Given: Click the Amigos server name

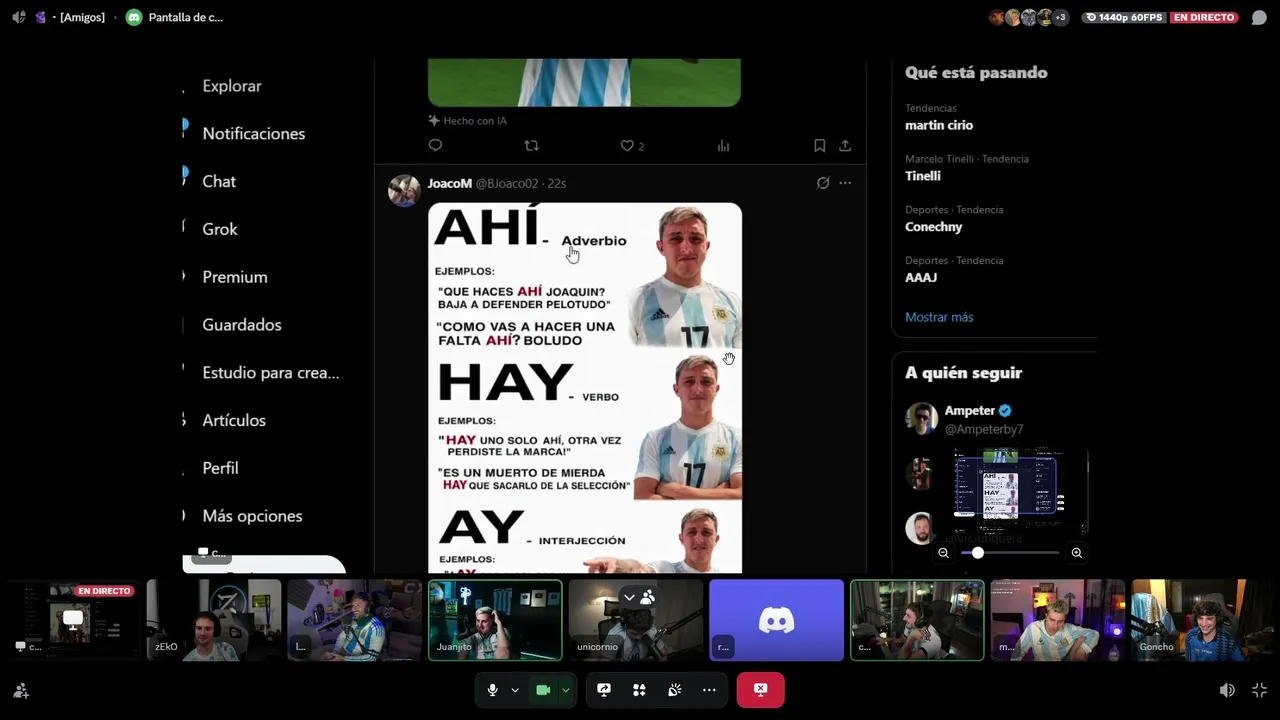Looking at the screenshot, I should [82, 17].
